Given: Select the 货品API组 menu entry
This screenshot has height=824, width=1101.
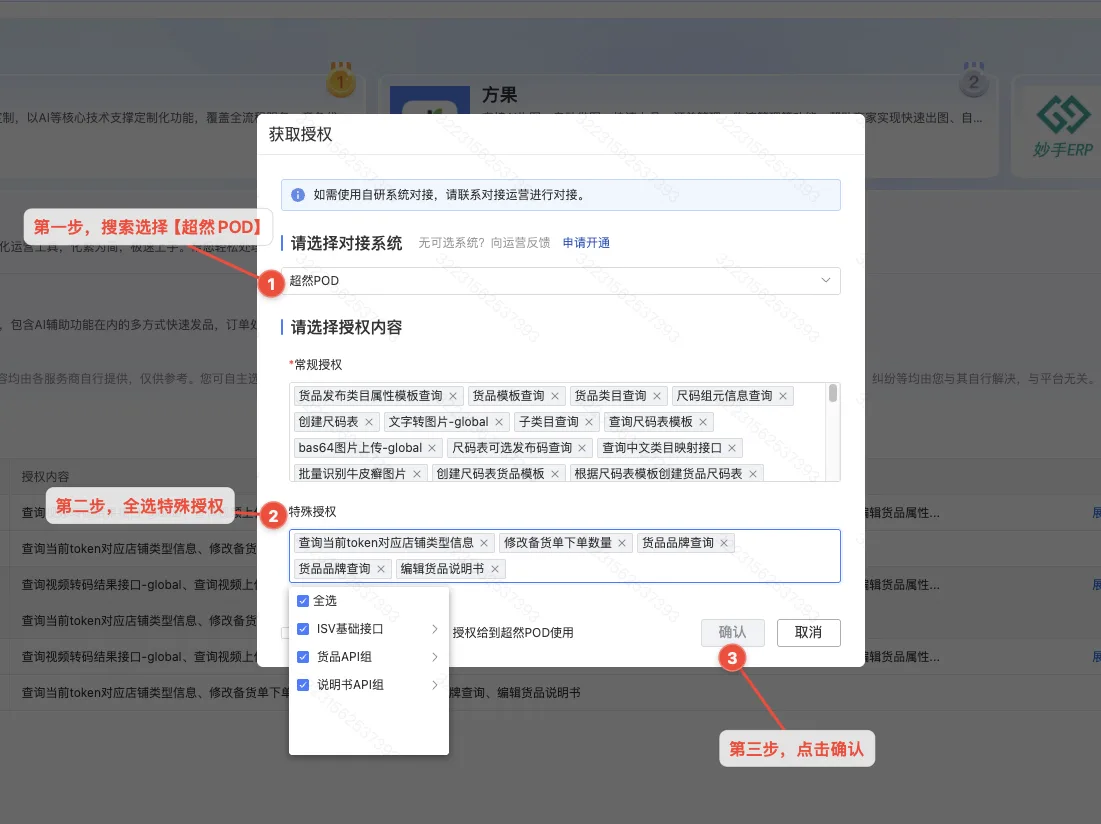Looking at the screenshot, I should (x=369, y=657).
